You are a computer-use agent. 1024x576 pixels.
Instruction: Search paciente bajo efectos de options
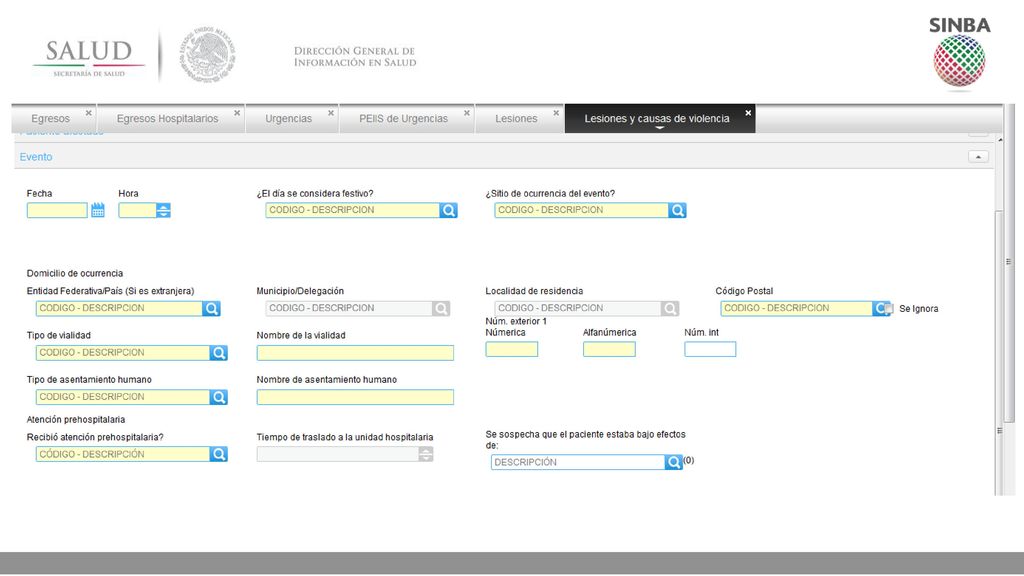tap(673, 462)
